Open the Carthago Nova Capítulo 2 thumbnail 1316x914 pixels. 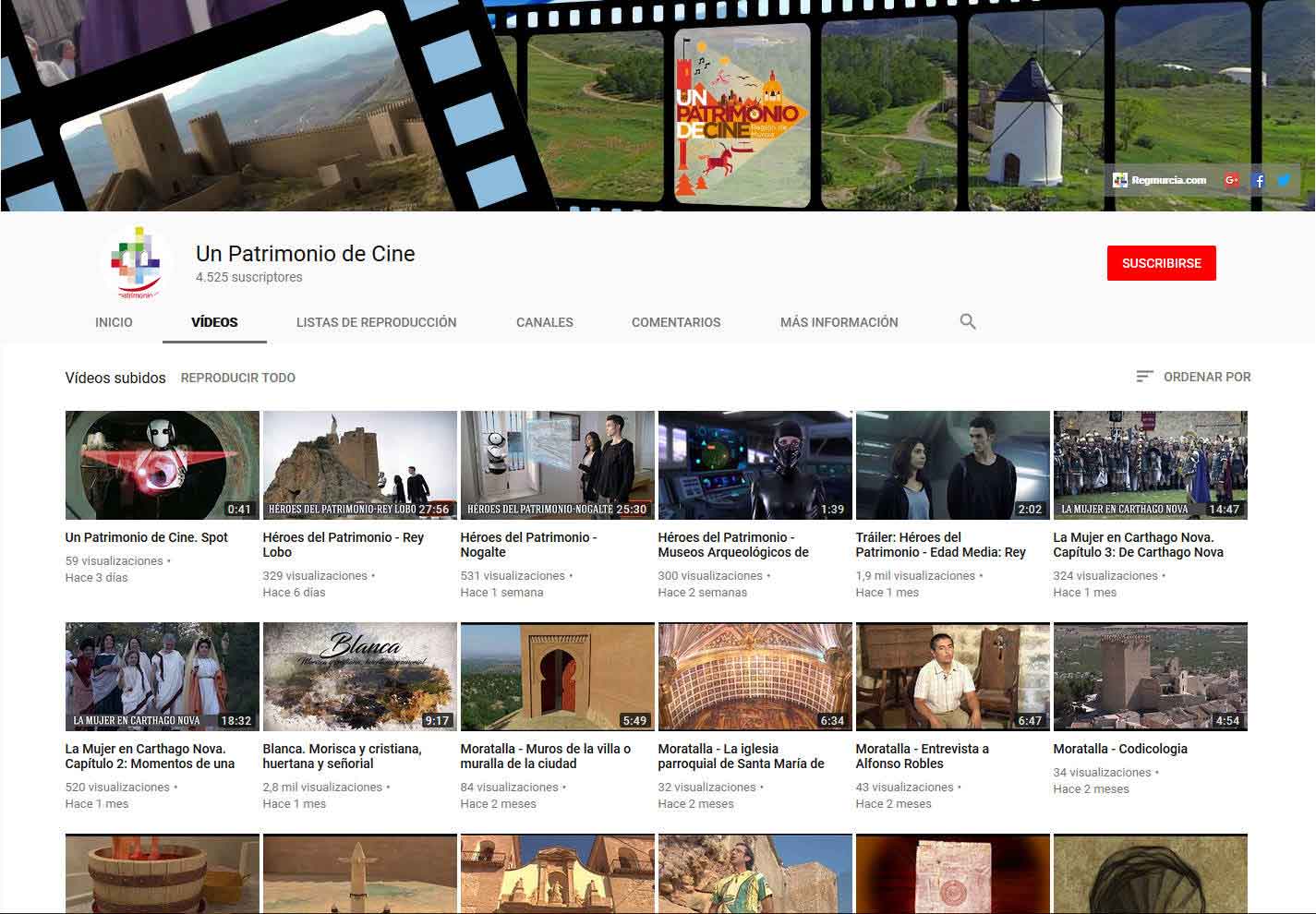coord(163,677)
